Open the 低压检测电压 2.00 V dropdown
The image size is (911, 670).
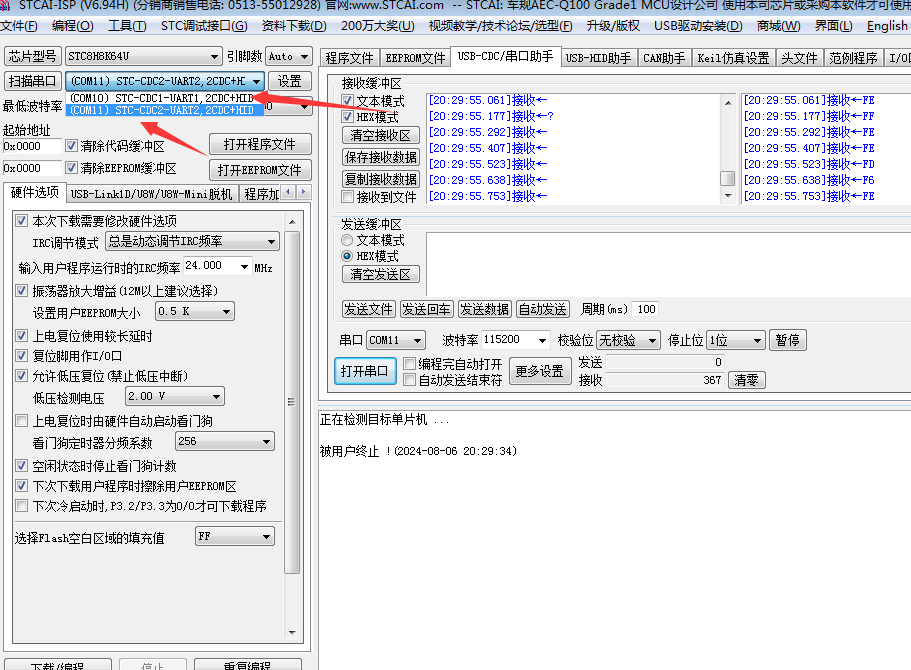[175, 396]
